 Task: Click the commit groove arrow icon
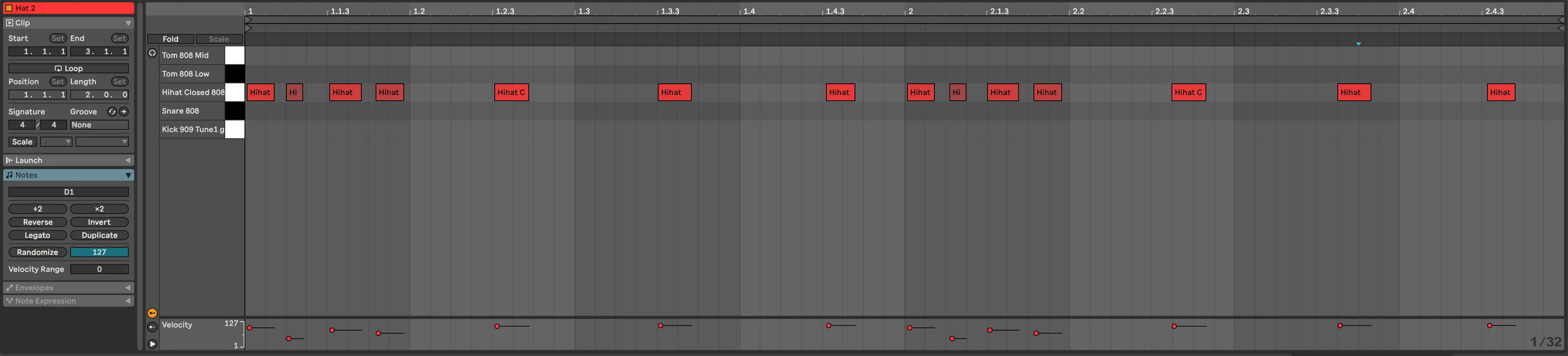(x=123, y=112)
